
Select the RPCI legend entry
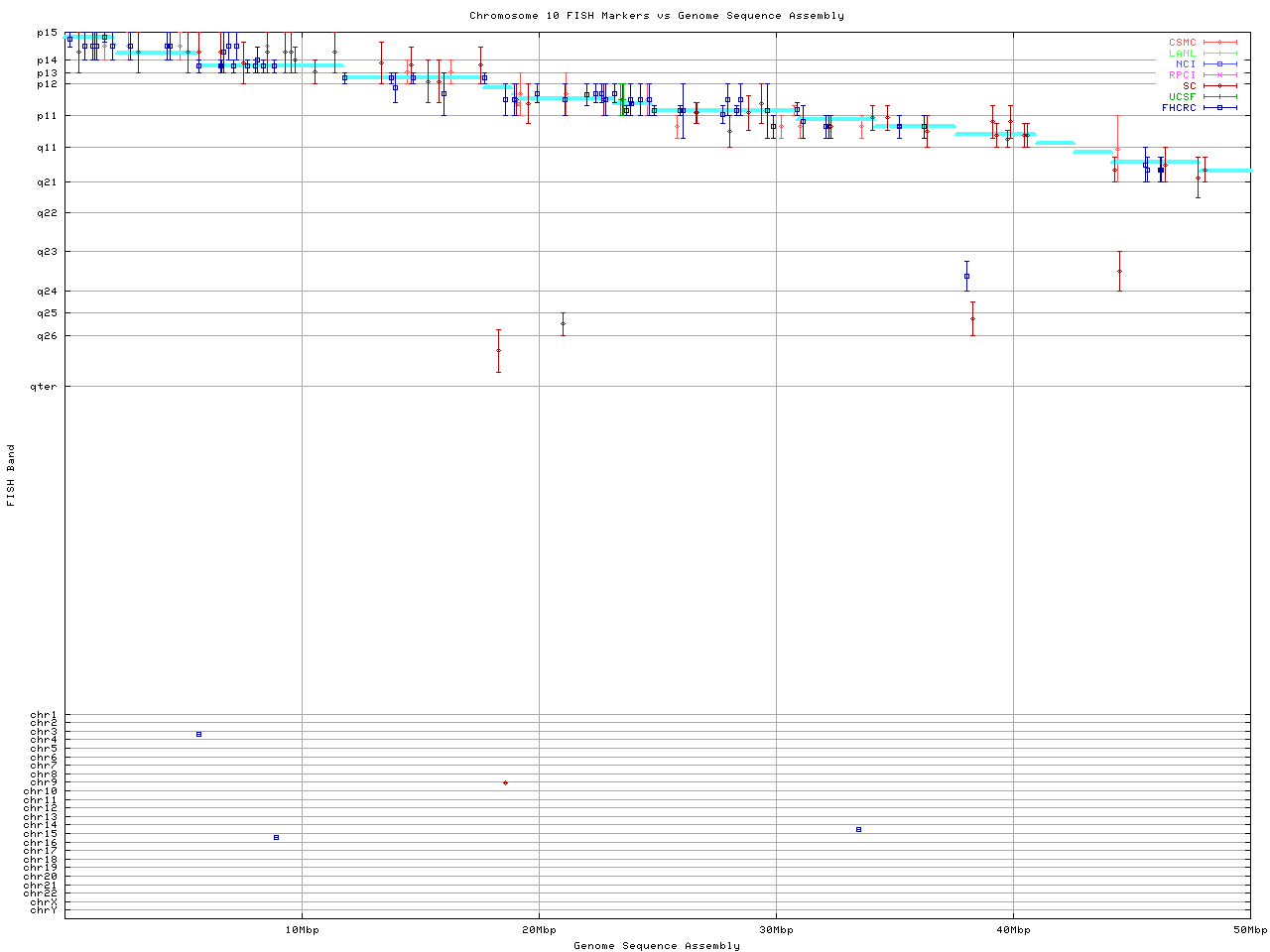tap(1182, 74)
